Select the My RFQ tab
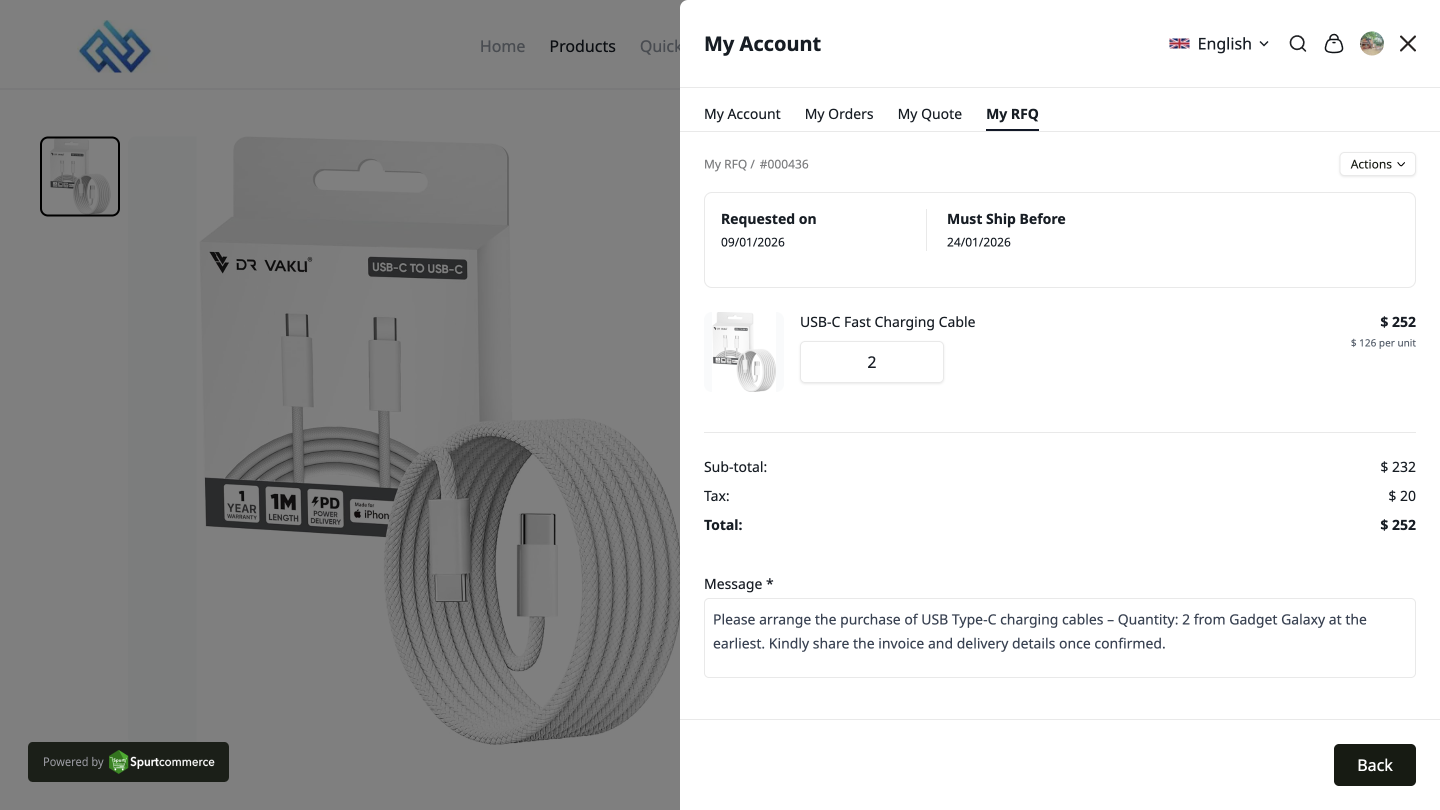This screenshot has height=810, width=1440. pos(1012,114)
